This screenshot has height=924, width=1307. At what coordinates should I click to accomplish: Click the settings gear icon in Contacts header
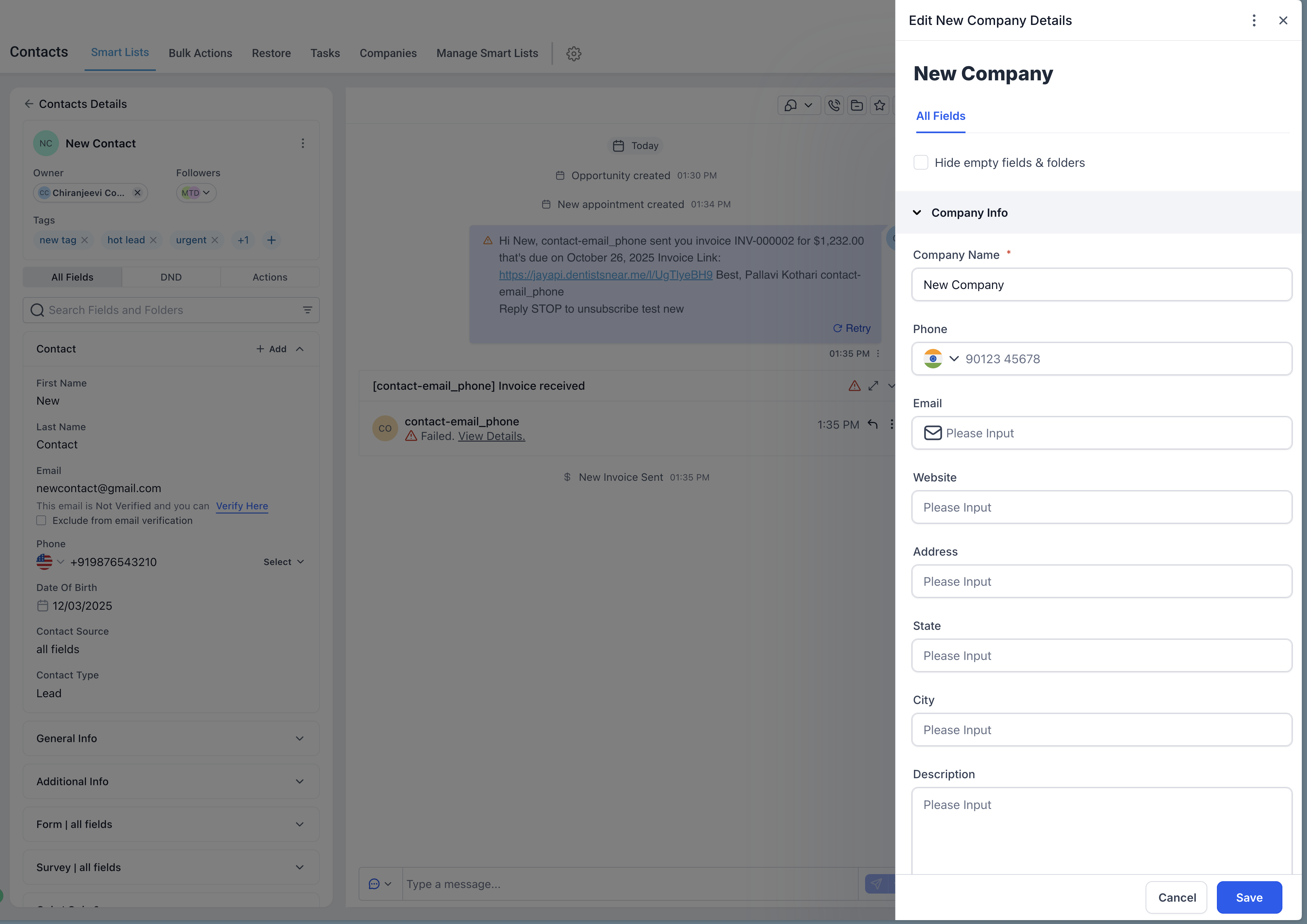pyautogui.click(x=573, y=53)
